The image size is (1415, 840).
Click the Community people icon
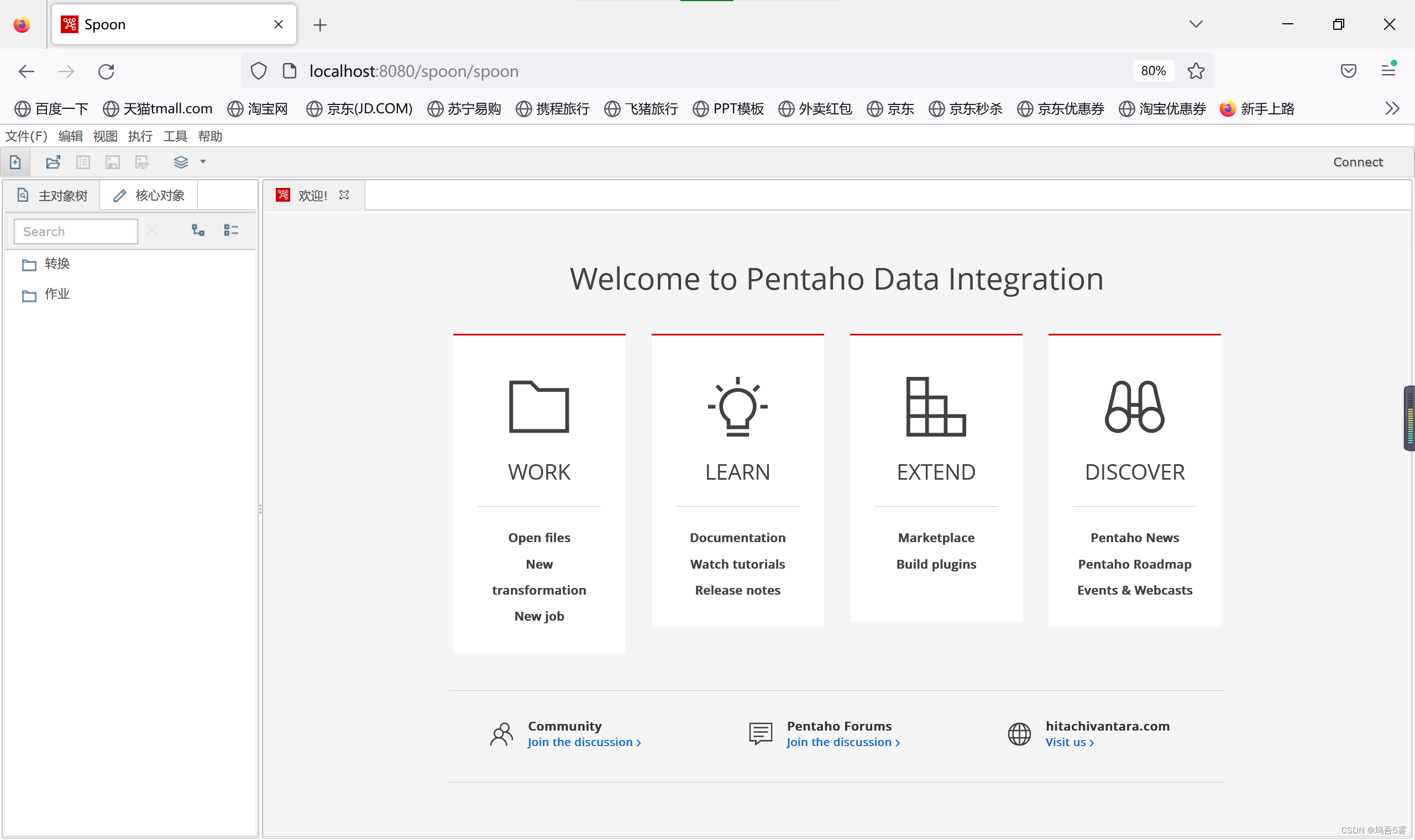(501, 734)
